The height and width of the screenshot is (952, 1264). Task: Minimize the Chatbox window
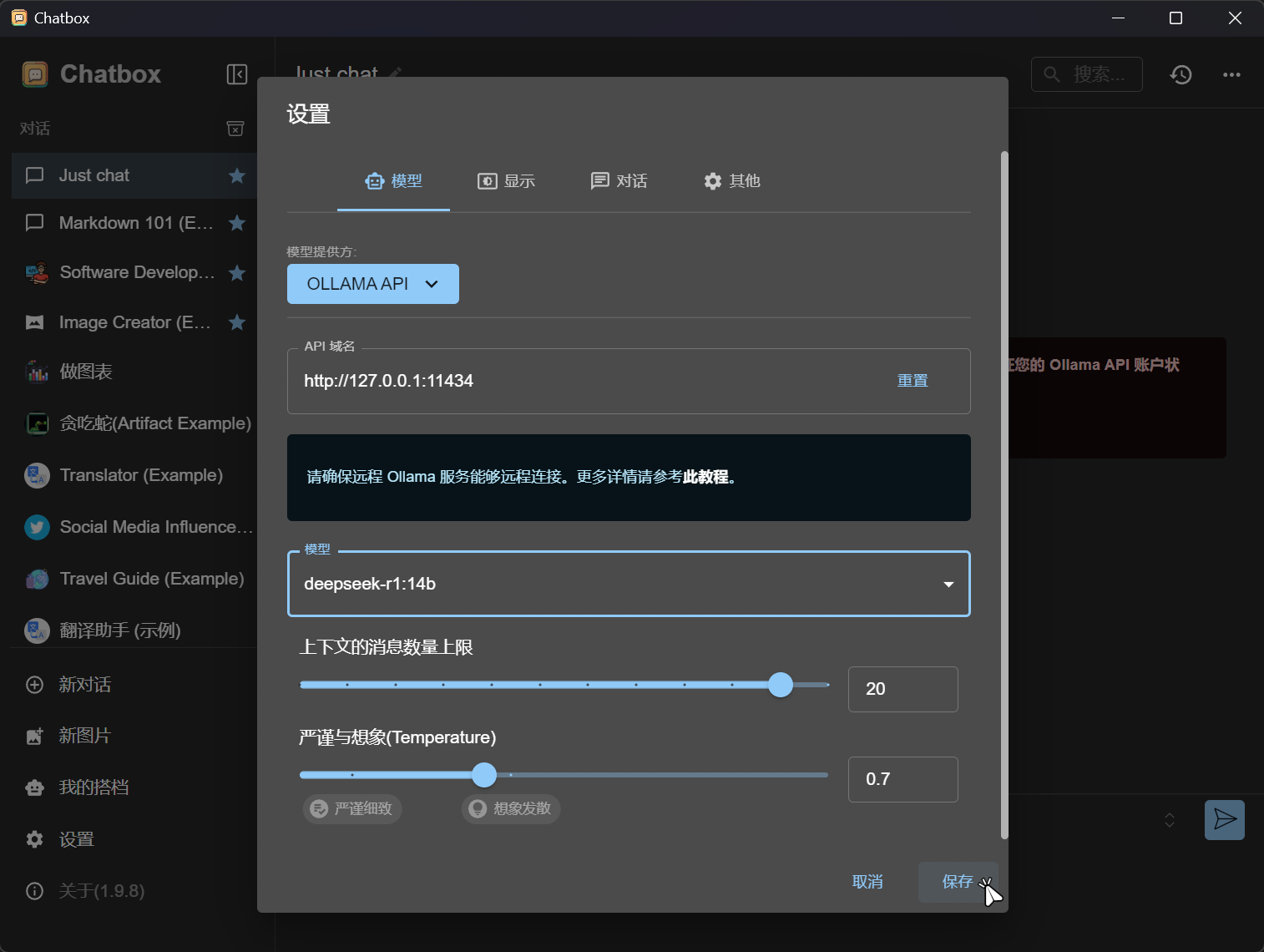tap(1119, 18)
